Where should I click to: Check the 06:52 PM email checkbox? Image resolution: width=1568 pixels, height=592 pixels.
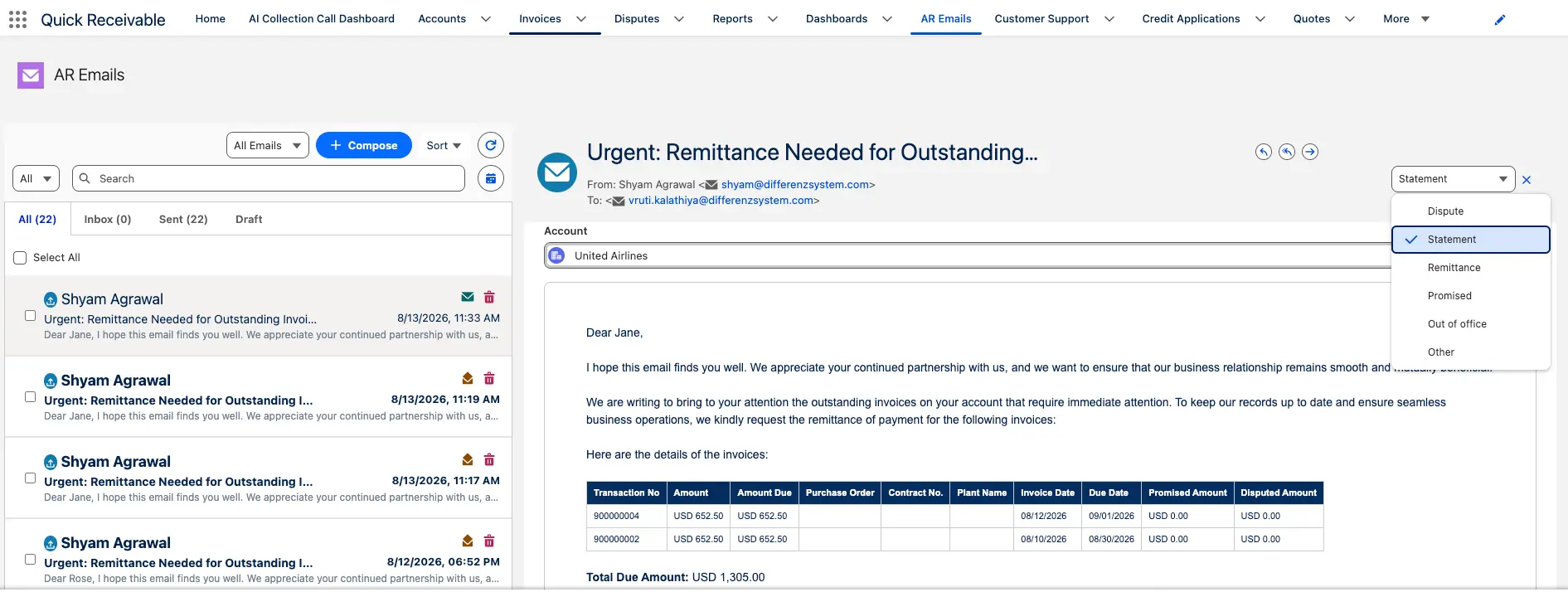[31, 560]
